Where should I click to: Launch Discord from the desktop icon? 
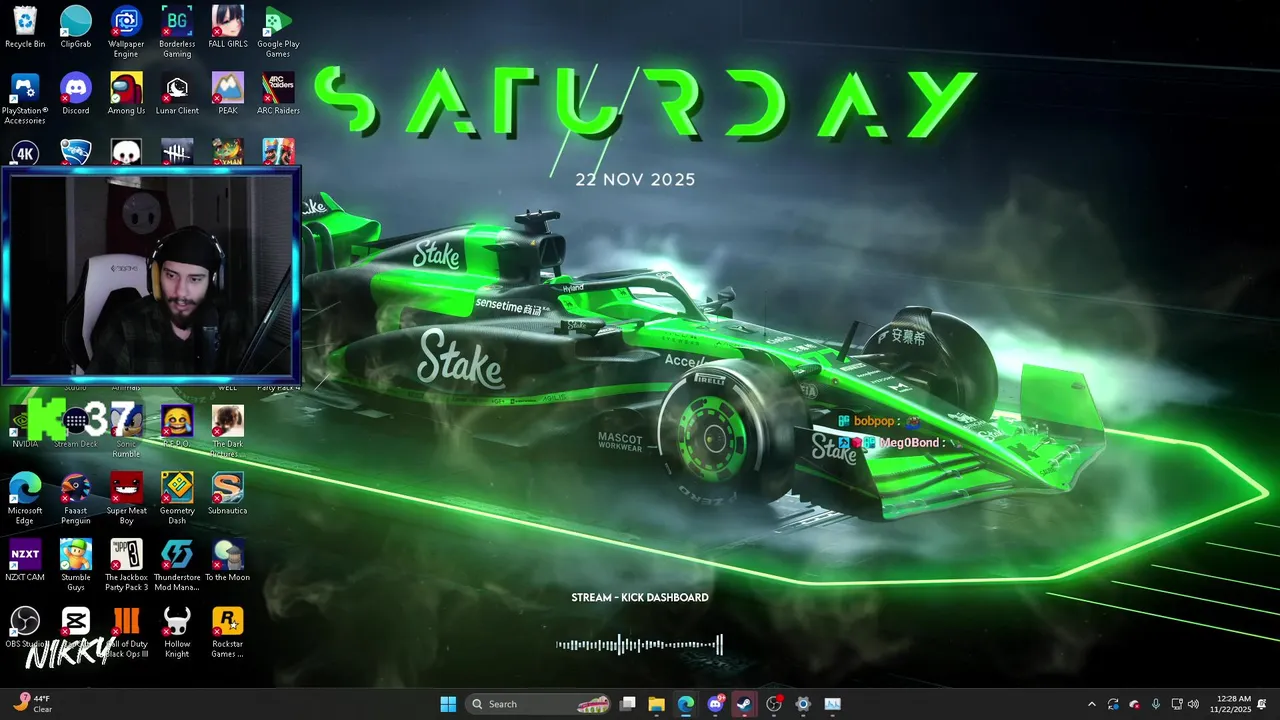(x=76, y=94)
